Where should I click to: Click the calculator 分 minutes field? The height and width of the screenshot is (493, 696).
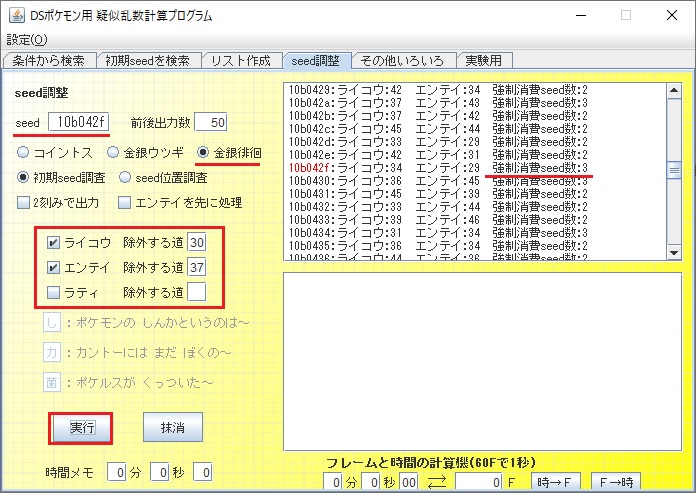333,482
